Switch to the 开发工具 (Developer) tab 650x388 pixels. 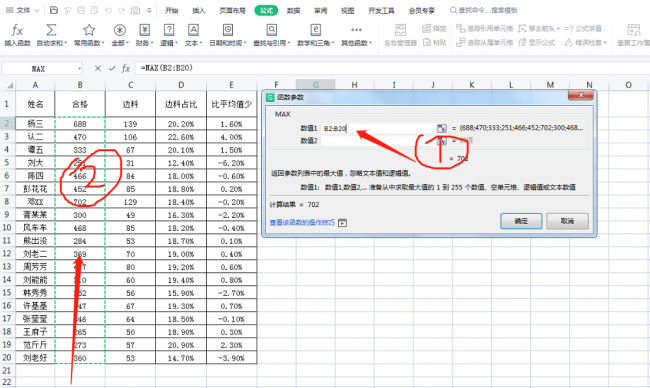click(x=381, y=10)
